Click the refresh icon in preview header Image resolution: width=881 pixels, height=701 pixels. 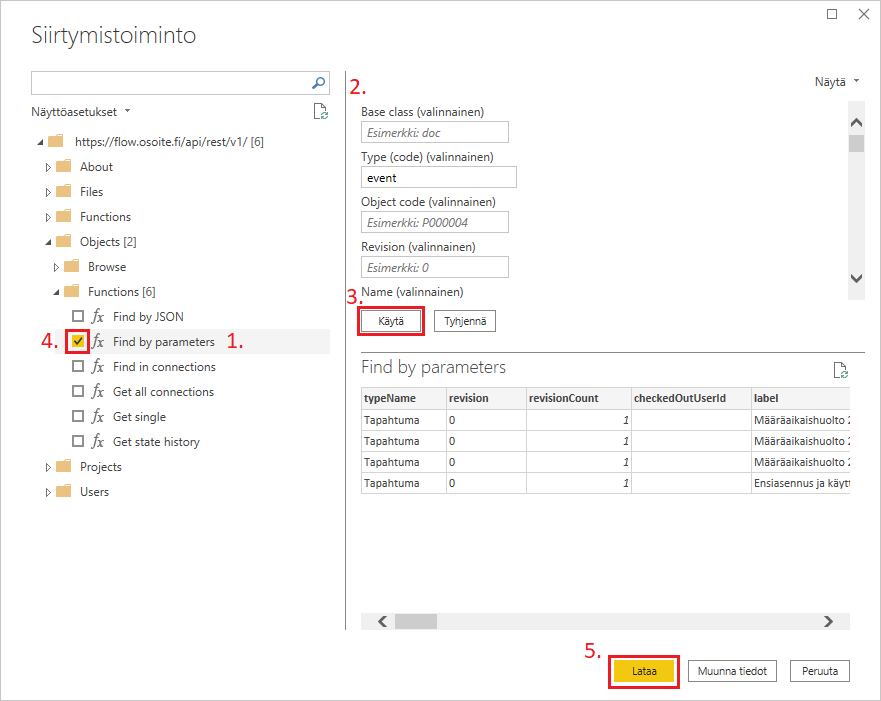coord(841,370)
